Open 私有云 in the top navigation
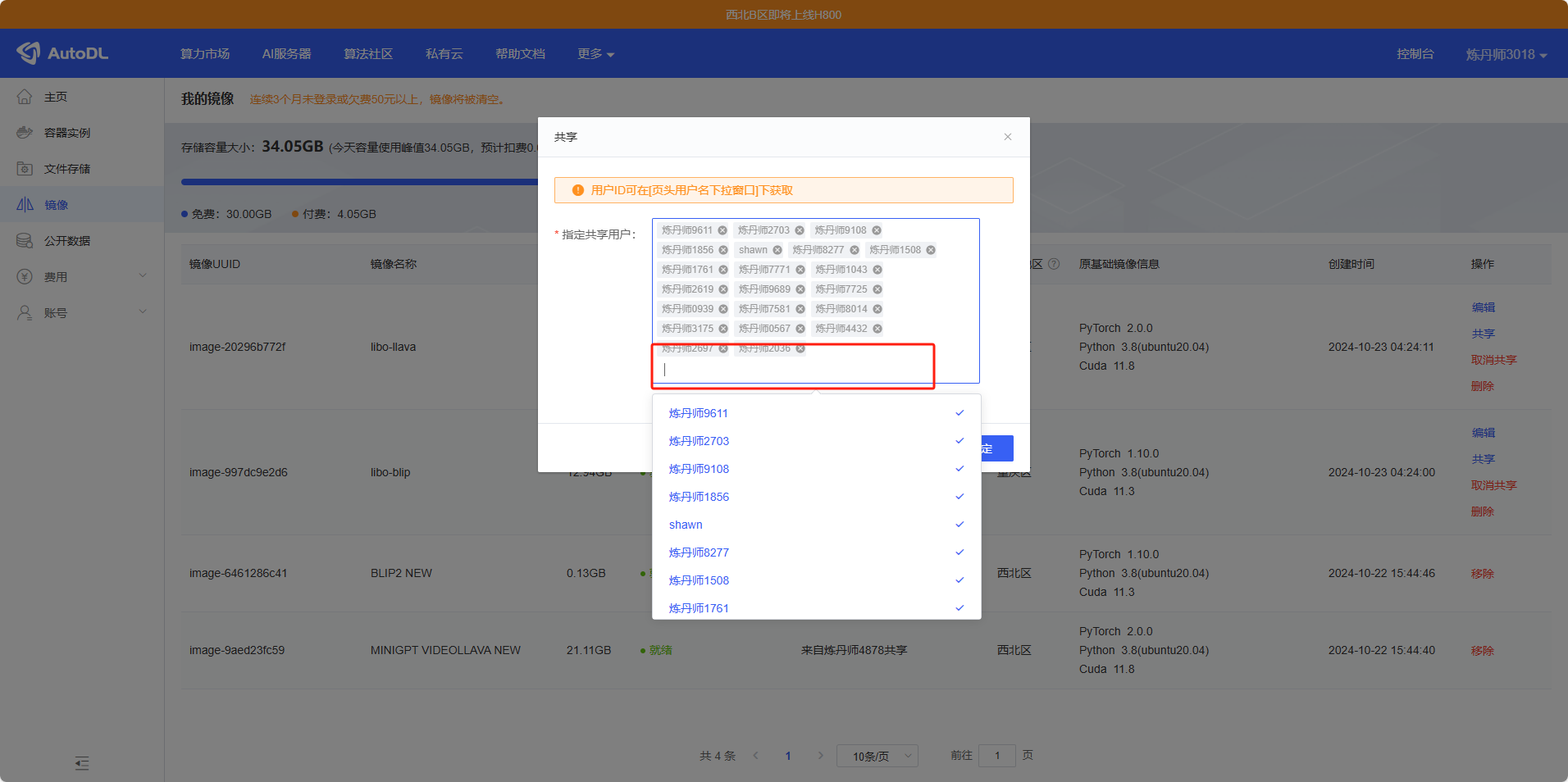Viewport: 1568px width, 782px height. pos(444,53)
